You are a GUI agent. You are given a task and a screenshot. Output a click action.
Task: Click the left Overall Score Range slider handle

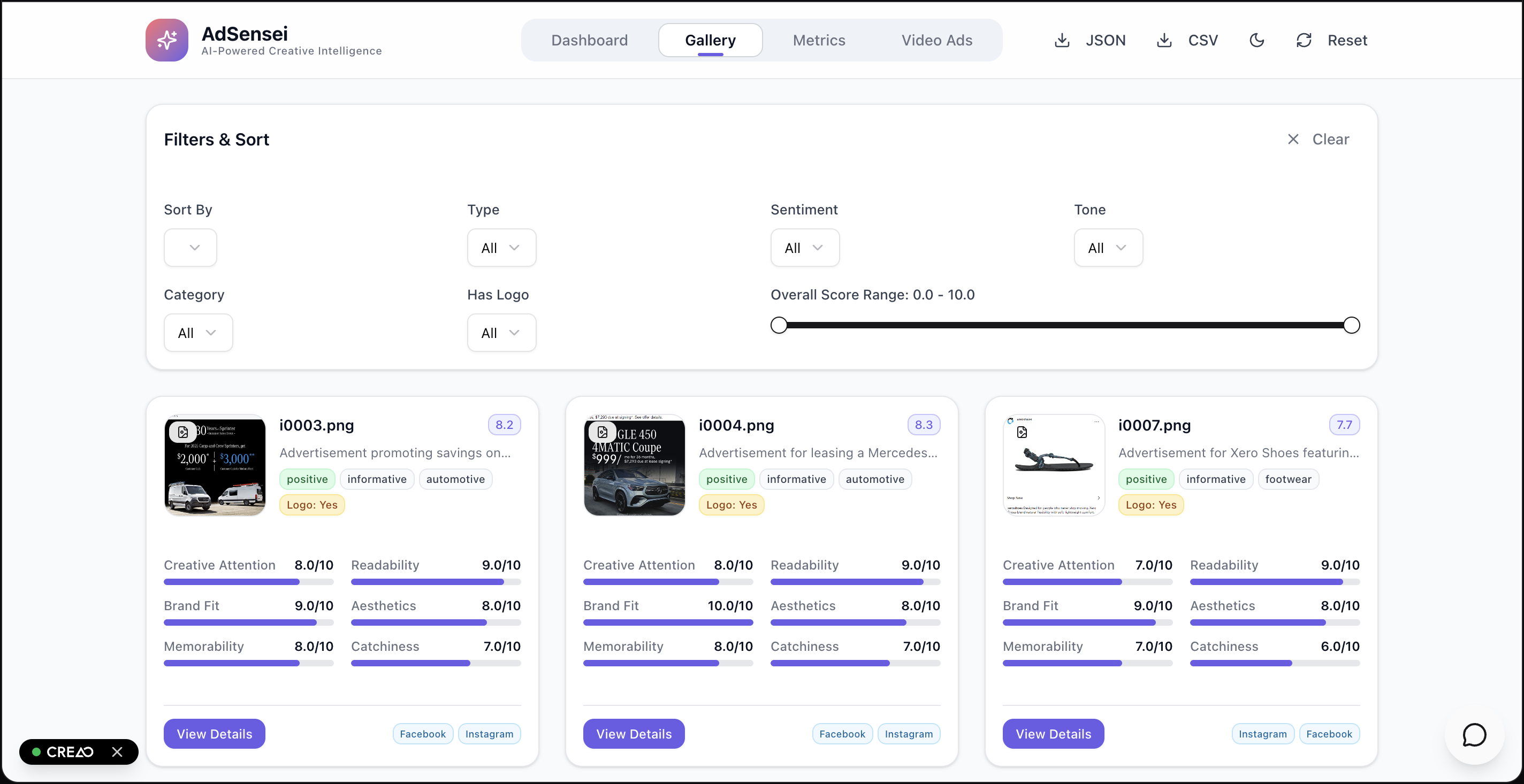click(779, 325)
